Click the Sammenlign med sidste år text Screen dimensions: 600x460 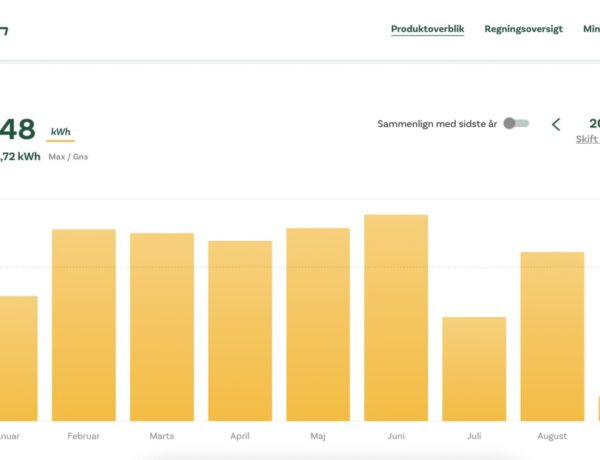pos(437,124)
